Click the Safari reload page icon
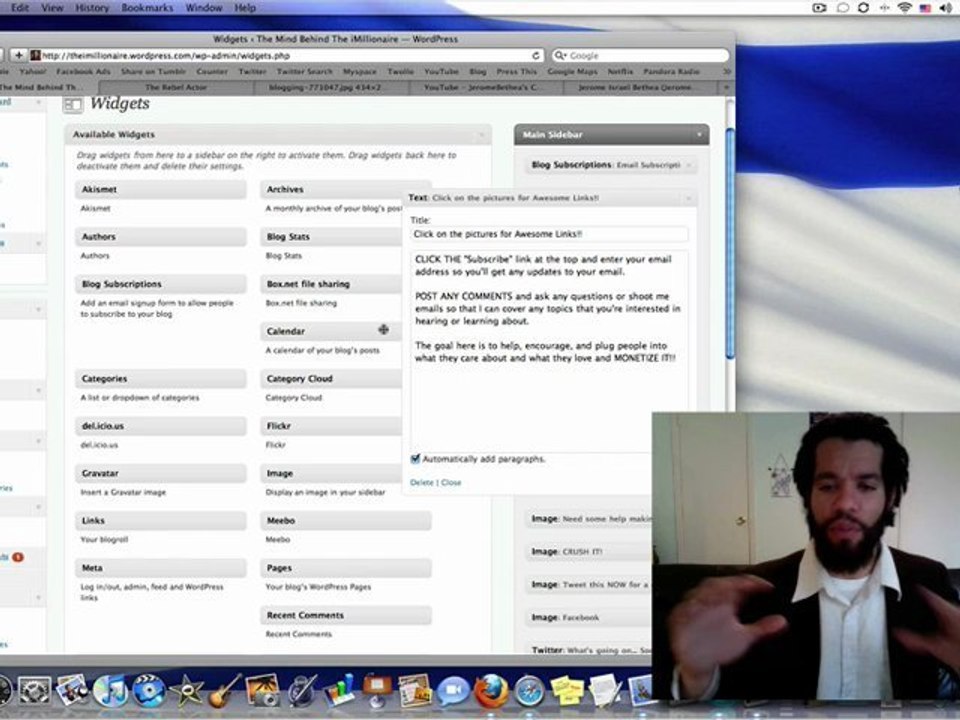 click(x=536, y=55)
